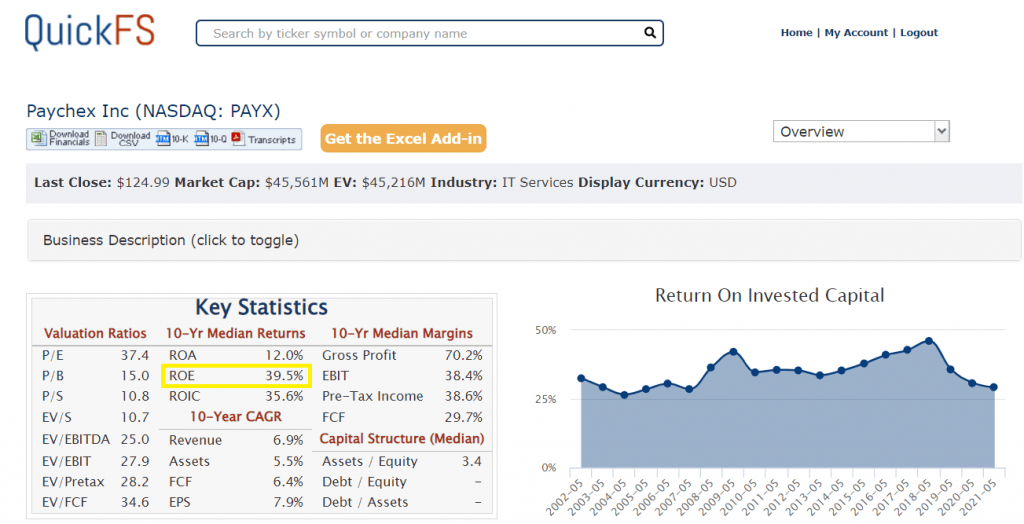
Task: Click the Return On Invested Capital chart title
Action: pyautogui.click(x=769, y=295)
